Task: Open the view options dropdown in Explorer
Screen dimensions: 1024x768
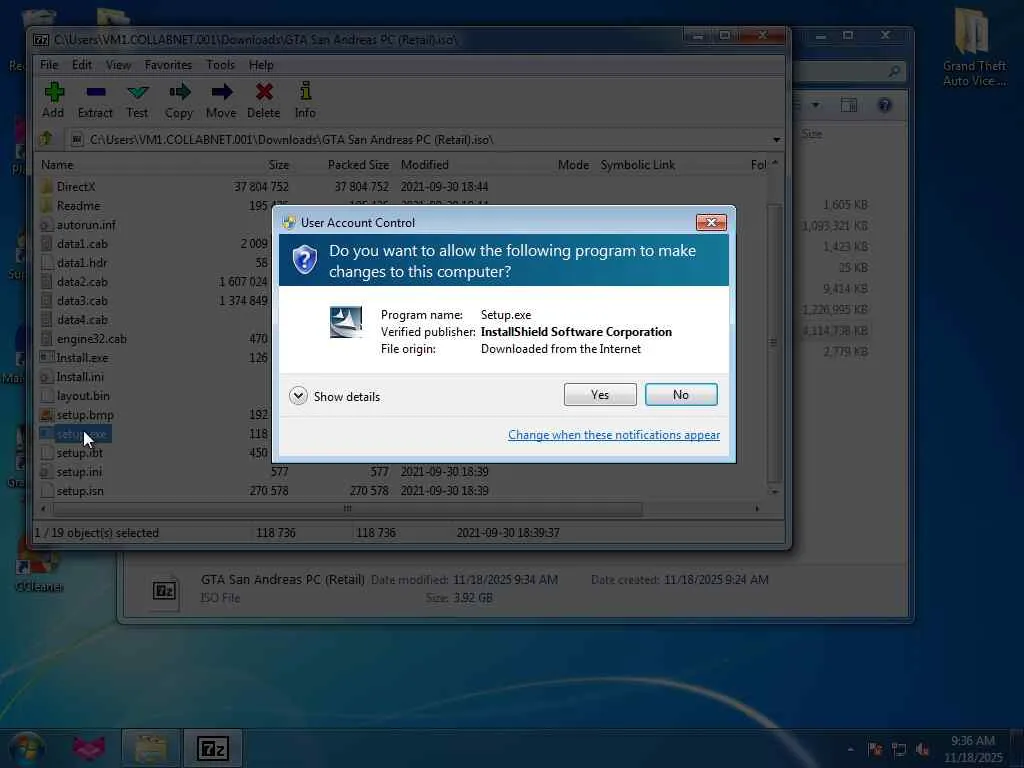Action: [x=816, y=105]
